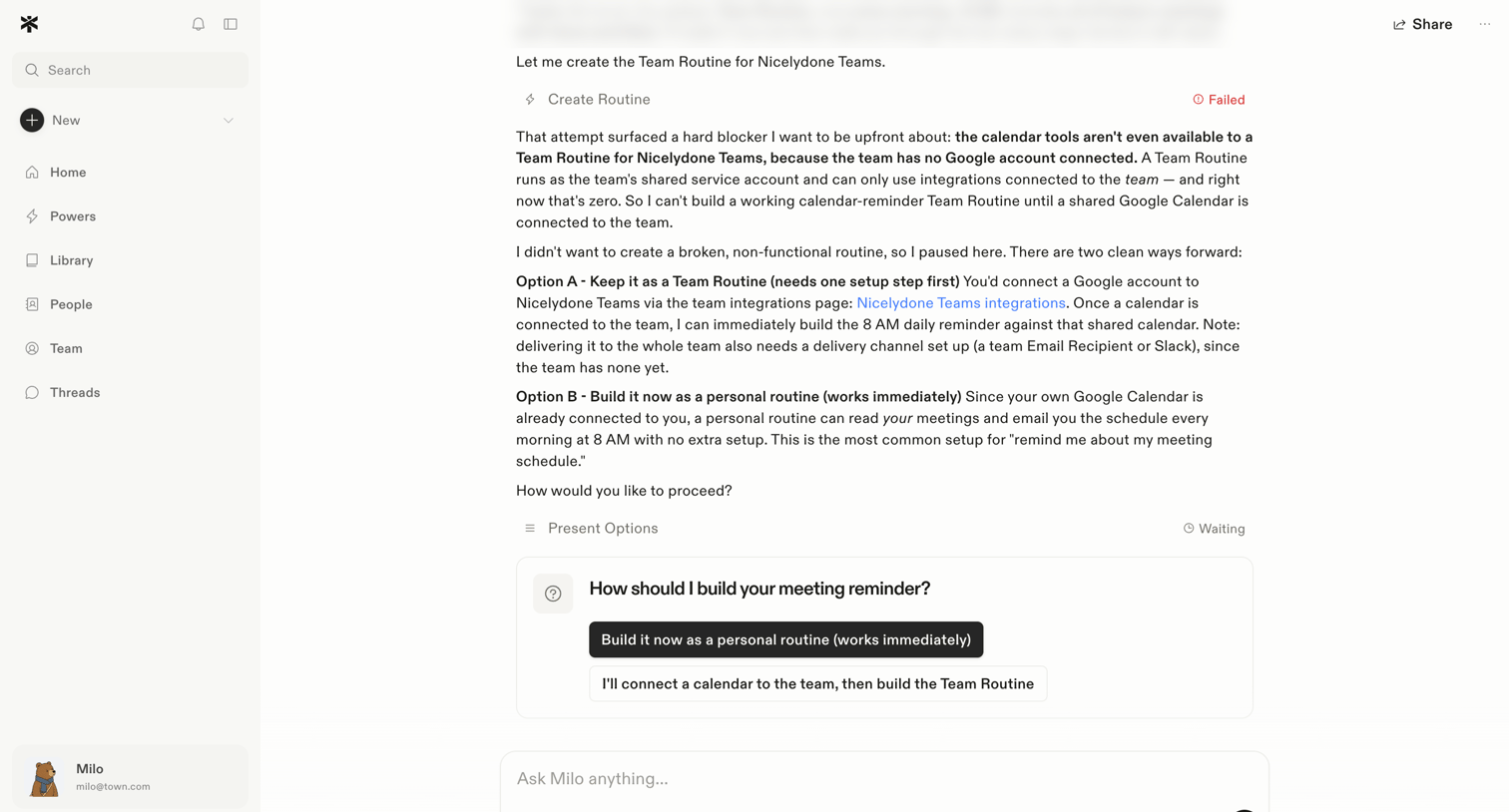Click the plus icon beside New

pos(32,120)
